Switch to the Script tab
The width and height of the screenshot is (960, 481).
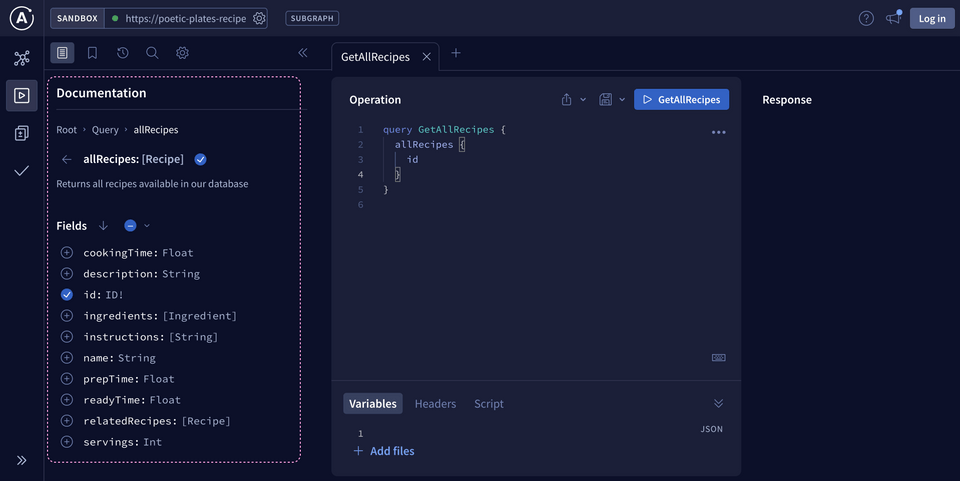489,404
